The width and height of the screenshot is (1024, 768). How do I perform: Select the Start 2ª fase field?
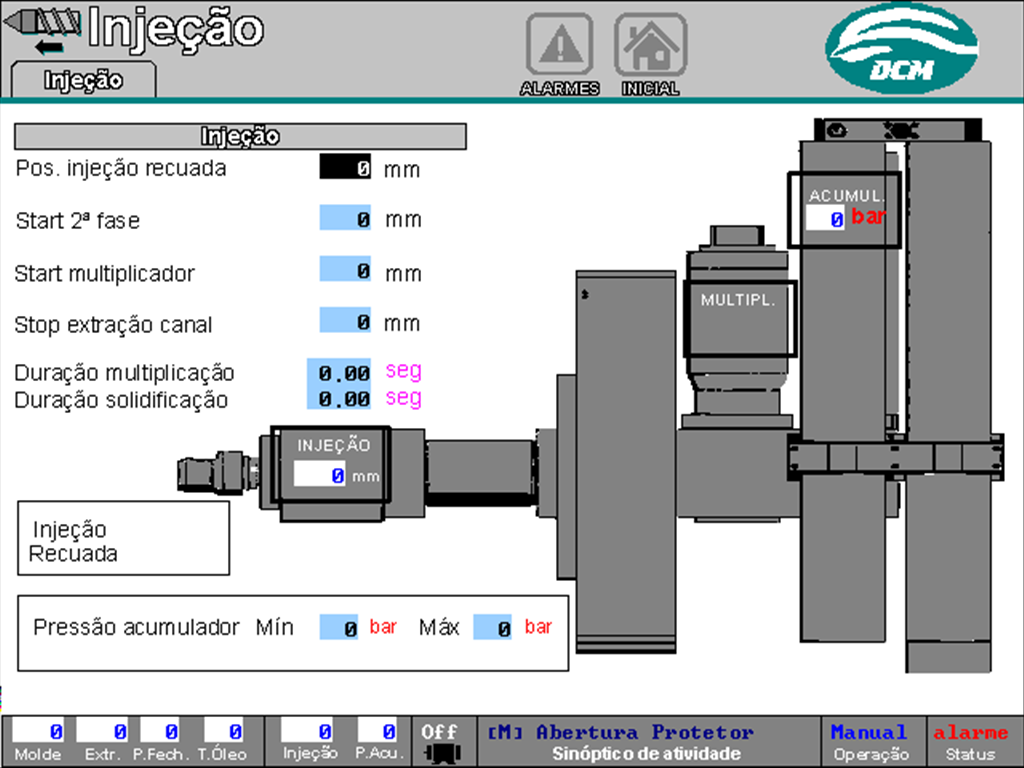click(x=346, y=219)
